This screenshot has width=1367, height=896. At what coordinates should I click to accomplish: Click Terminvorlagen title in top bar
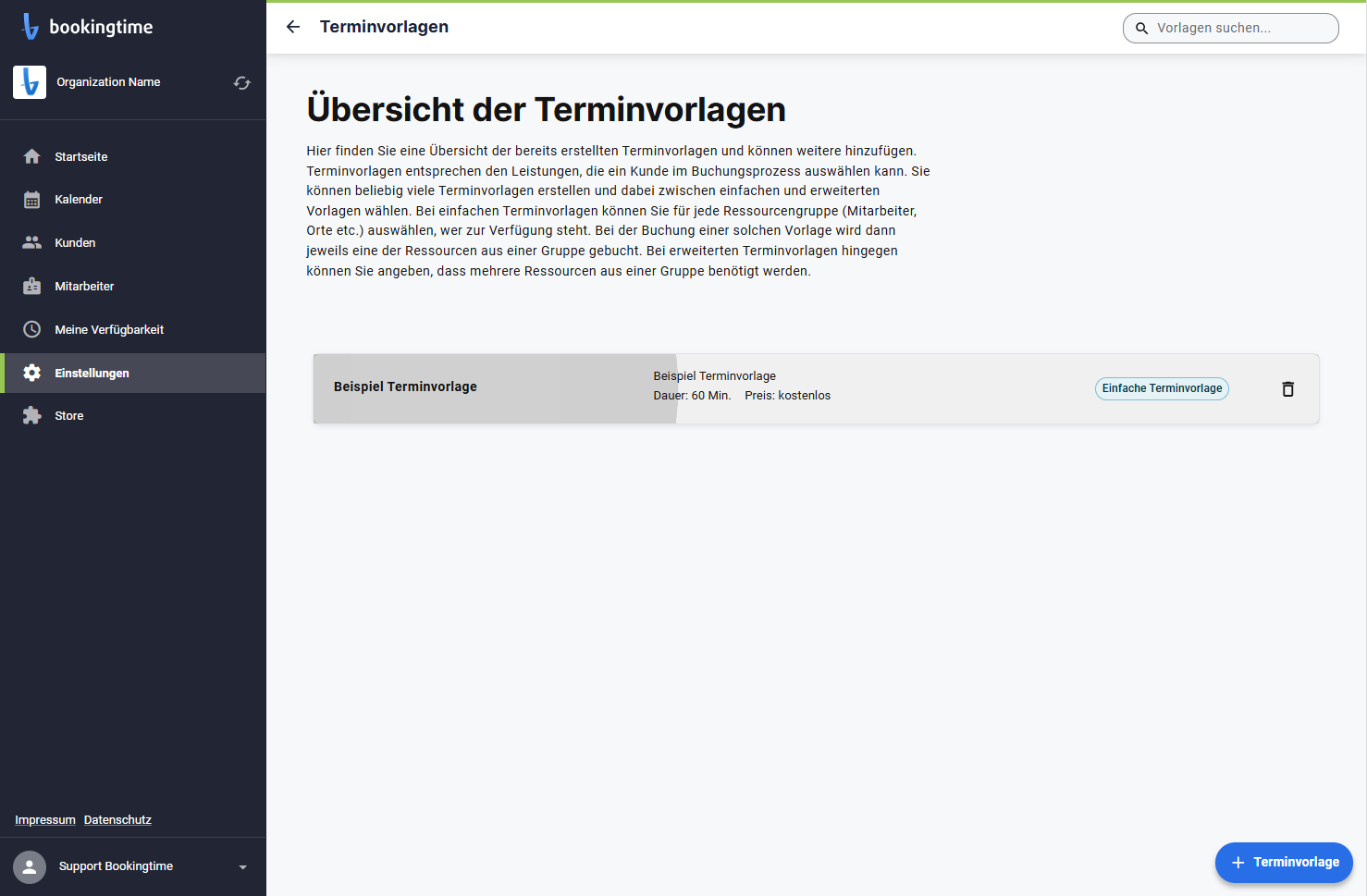[x=384, y=27]
